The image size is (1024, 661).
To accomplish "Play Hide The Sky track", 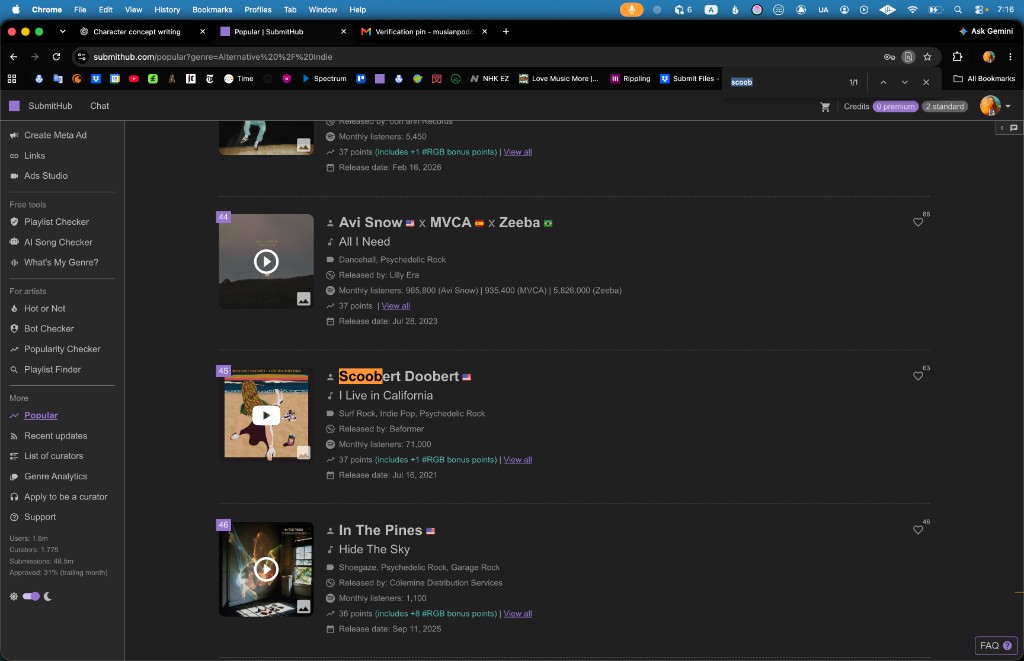I will point(266,569).
